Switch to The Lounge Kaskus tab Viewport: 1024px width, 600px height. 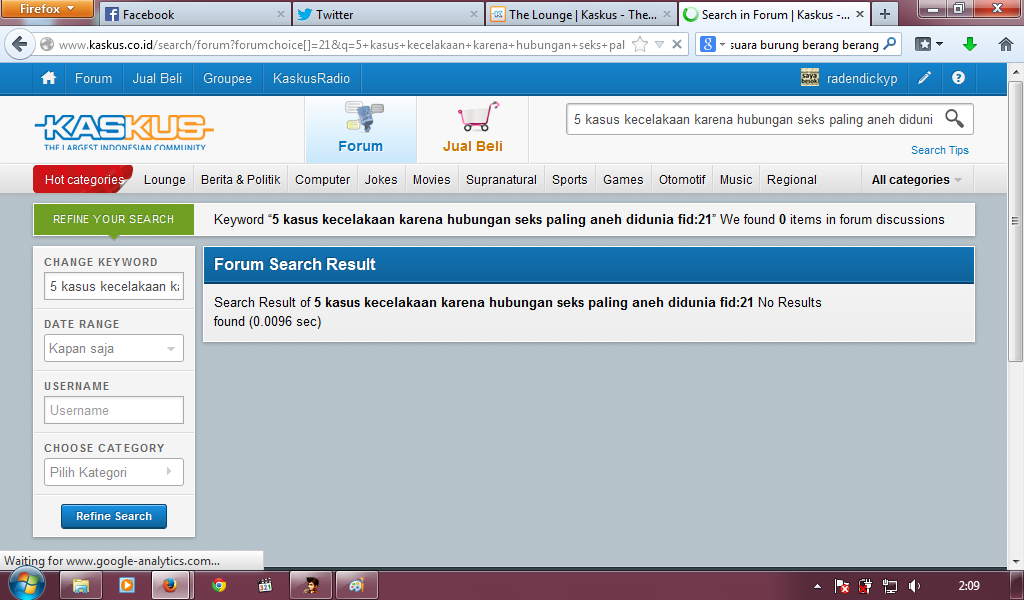(581, 14)
